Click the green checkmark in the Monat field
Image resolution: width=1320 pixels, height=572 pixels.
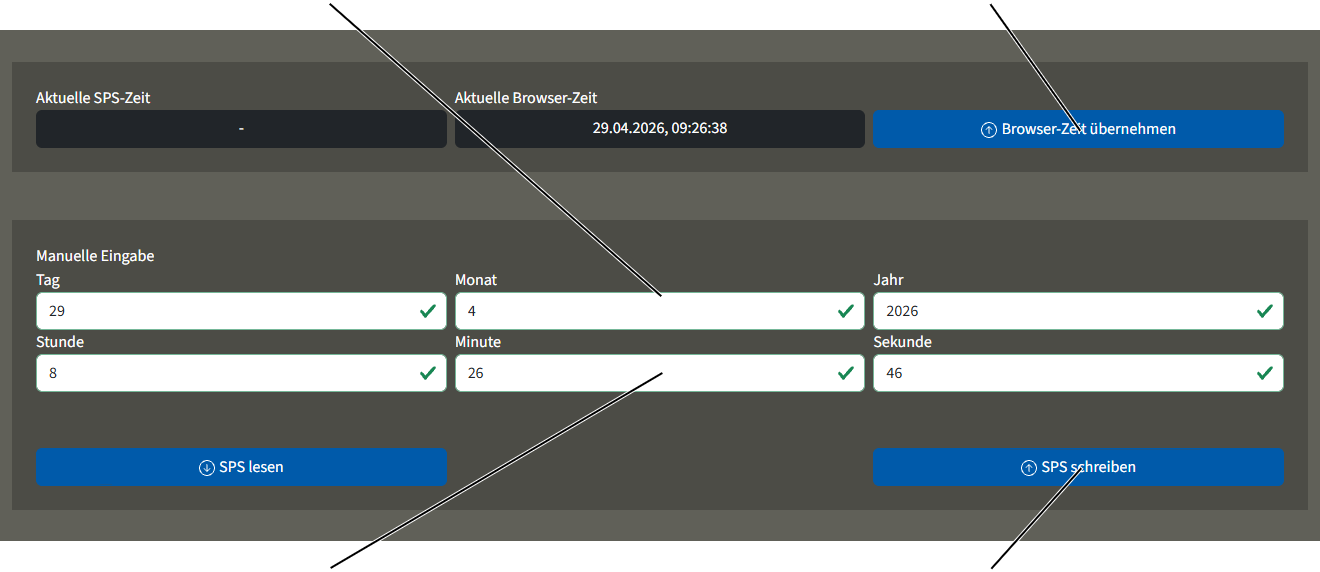tap(845, 311)
